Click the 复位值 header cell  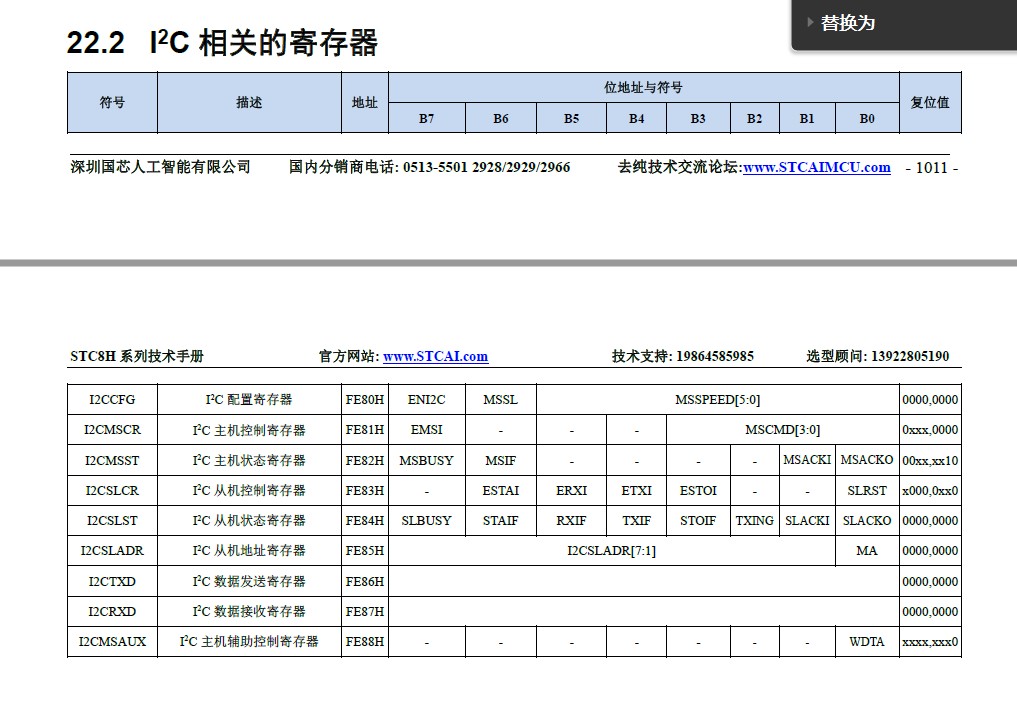pyautogui.click(x=930, y=102)
